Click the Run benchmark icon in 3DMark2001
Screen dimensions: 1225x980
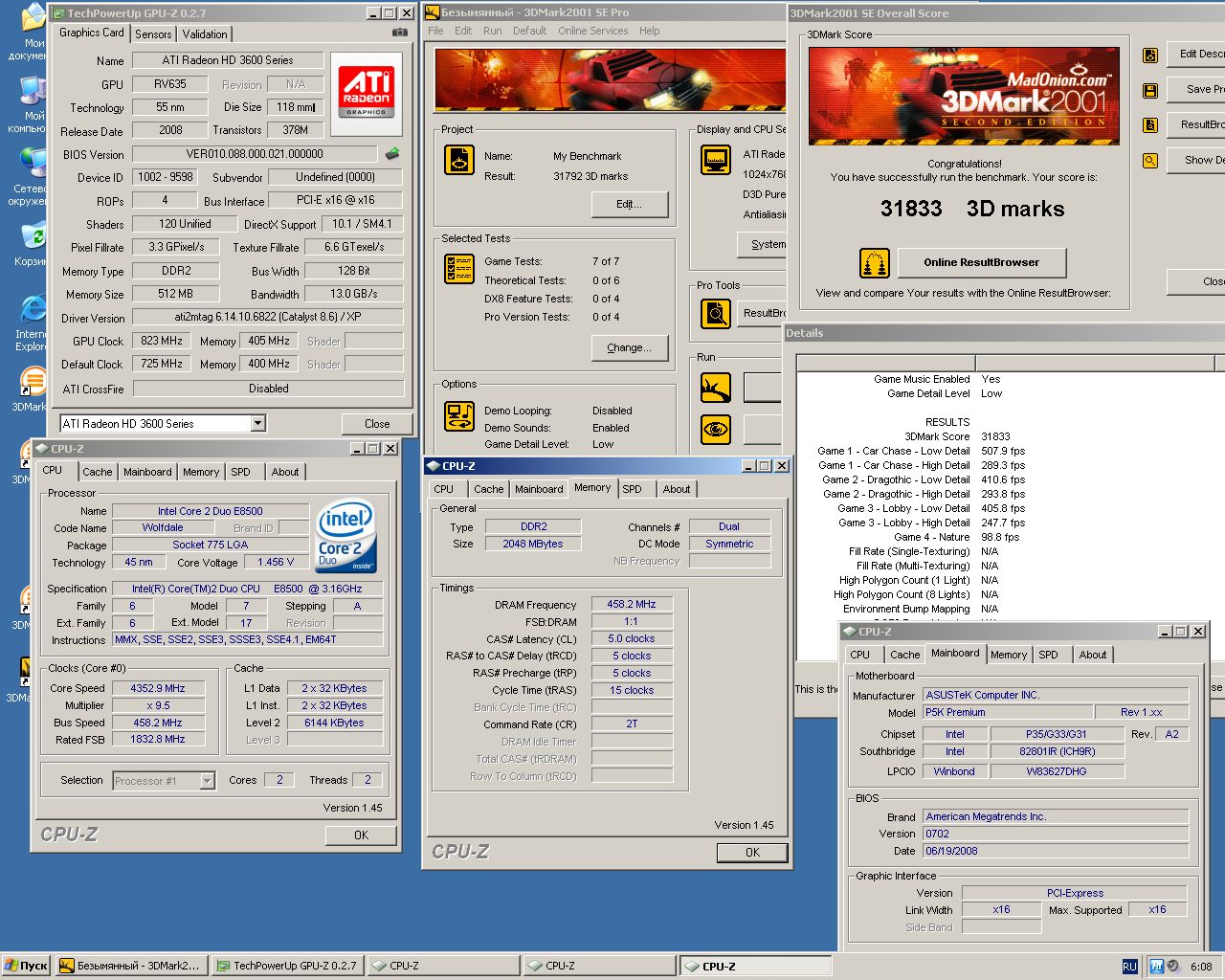pos(716,388)
